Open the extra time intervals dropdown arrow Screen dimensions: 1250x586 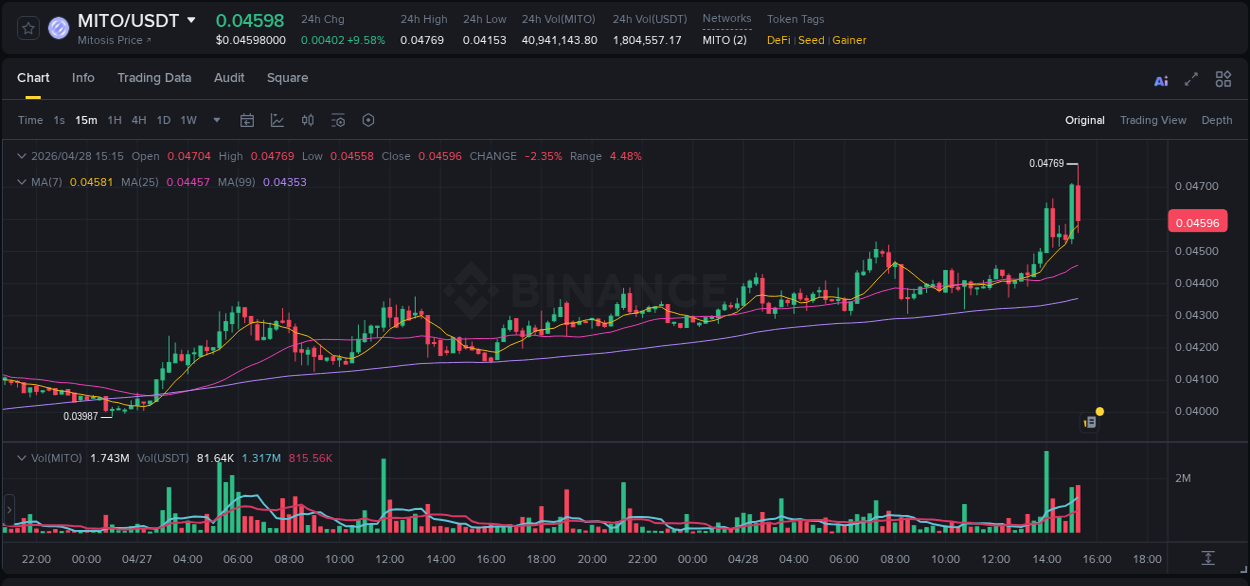[x=215, y=120]
